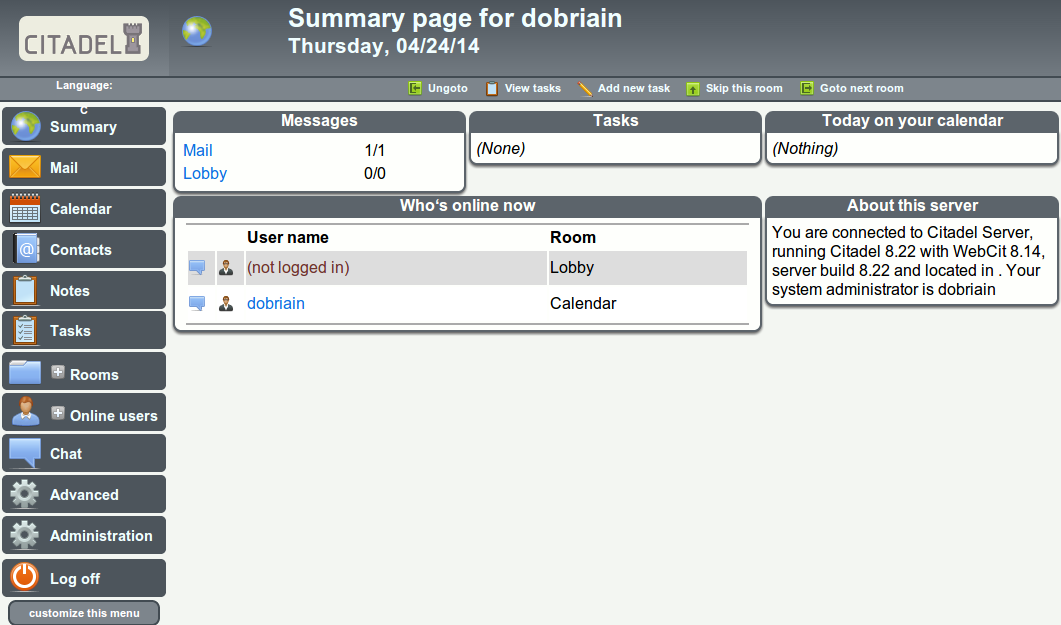1061x625 pixels.
Task: Click the Language label
Action: (x=84, y=85)
